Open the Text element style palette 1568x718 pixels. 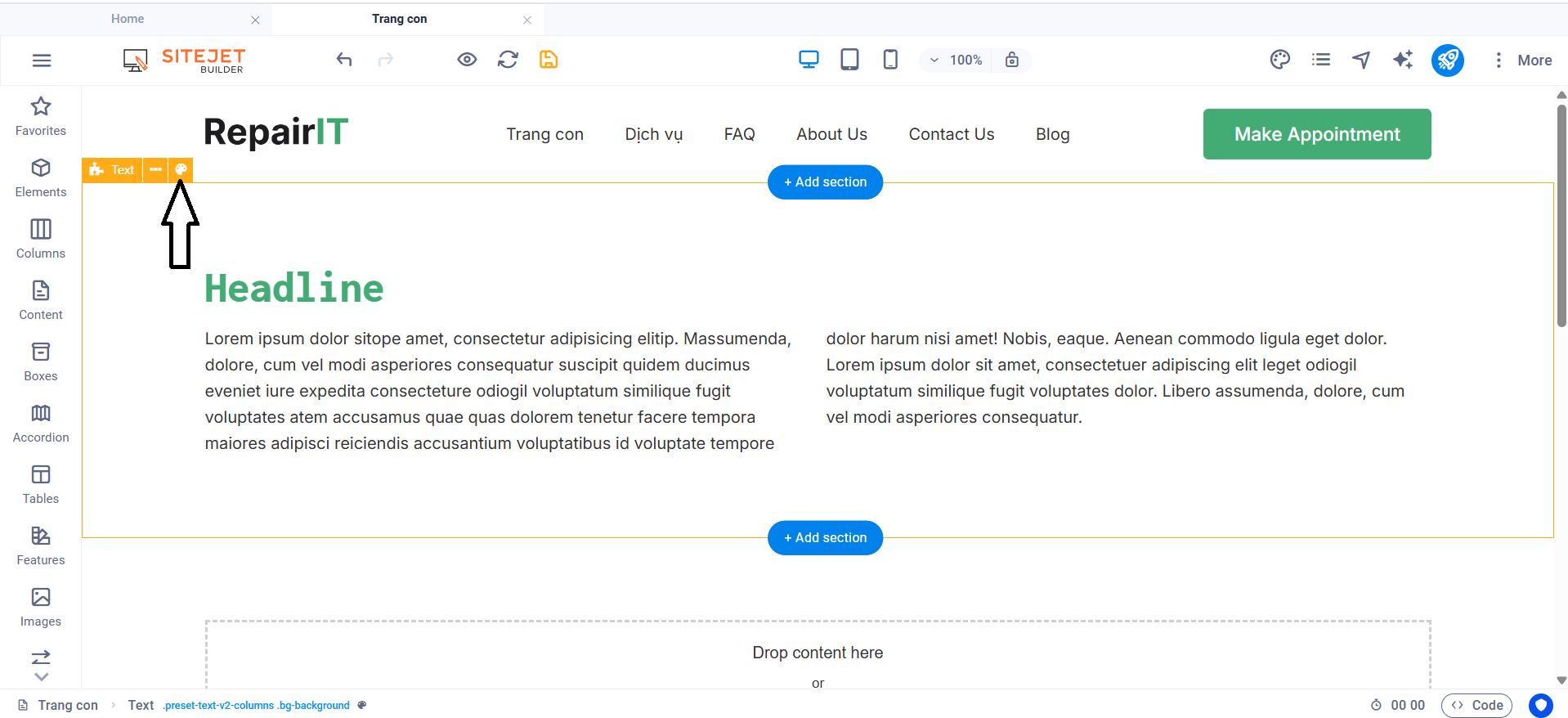tap(181, 170)
